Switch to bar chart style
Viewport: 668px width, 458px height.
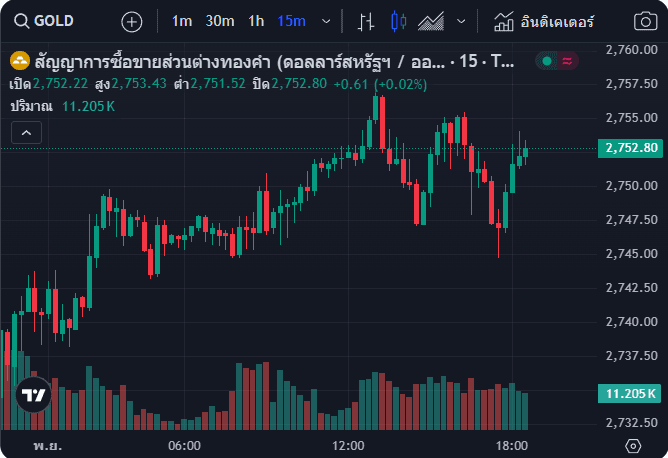pyautogui.click(x=366, y=21)
